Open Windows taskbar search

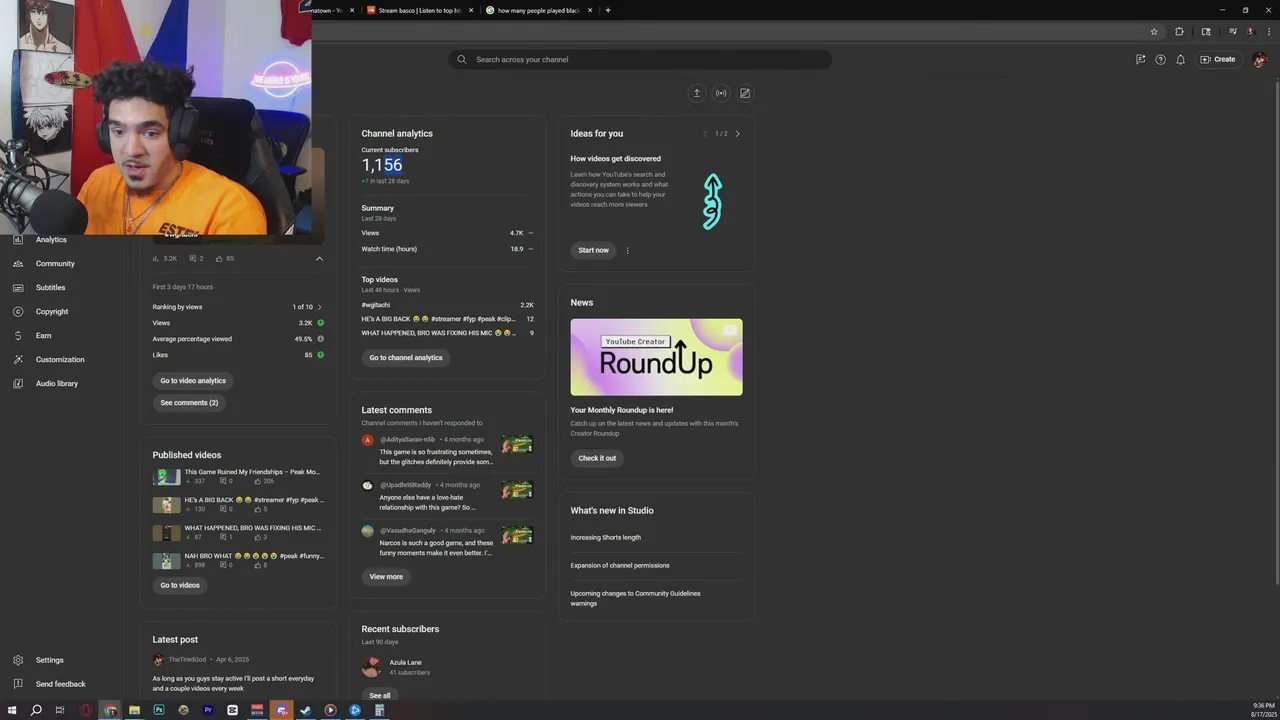click(36, 710)
